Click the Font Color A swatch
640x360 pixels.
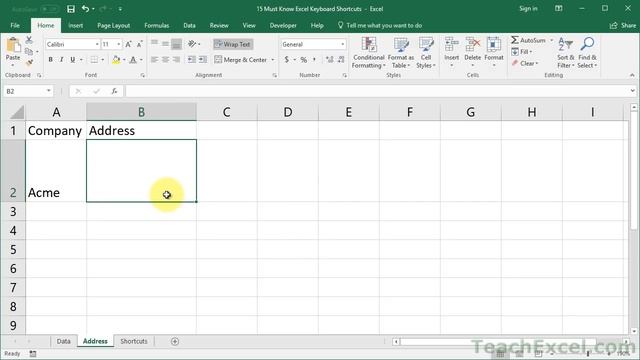click(x=133, y=60)
